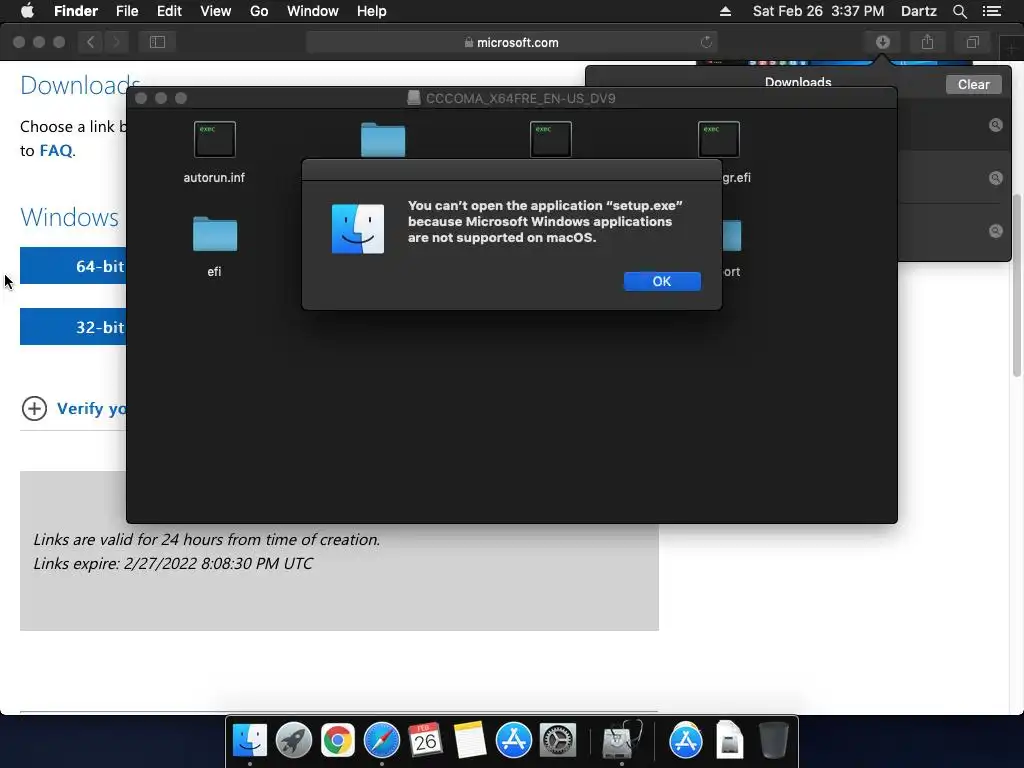This screenshot has height=768, width=1024.
Task: Open Spotlight search
Action: pos(959,11)
